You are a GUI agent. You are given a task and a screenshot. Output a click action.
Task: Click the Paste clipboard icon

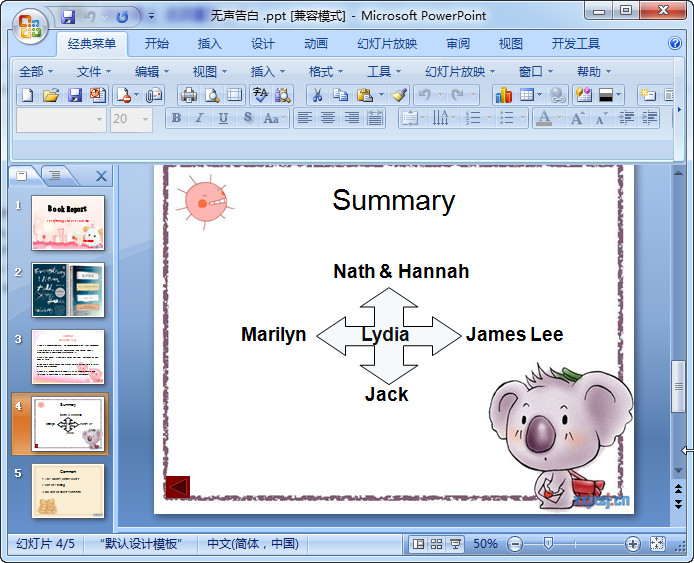coord(364,95)
